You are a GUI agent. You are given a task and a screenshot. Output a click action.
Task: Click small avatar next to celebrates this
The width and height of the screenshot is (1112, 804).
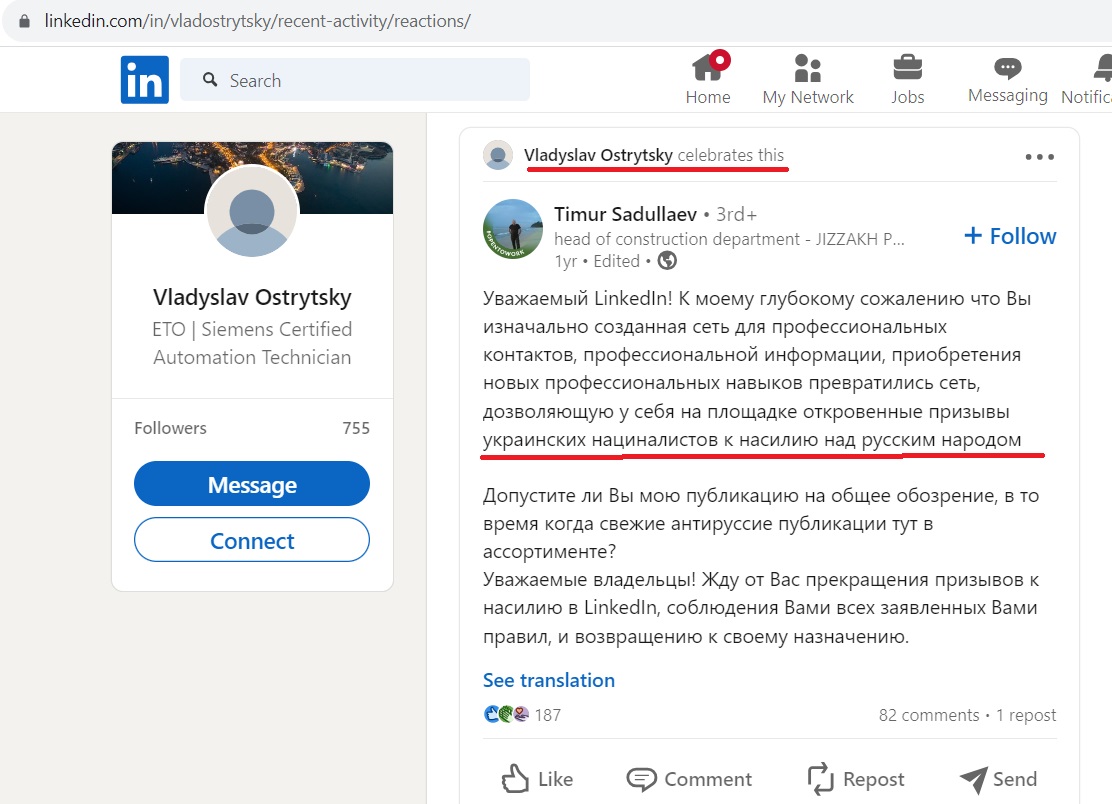tap(498, 155)
